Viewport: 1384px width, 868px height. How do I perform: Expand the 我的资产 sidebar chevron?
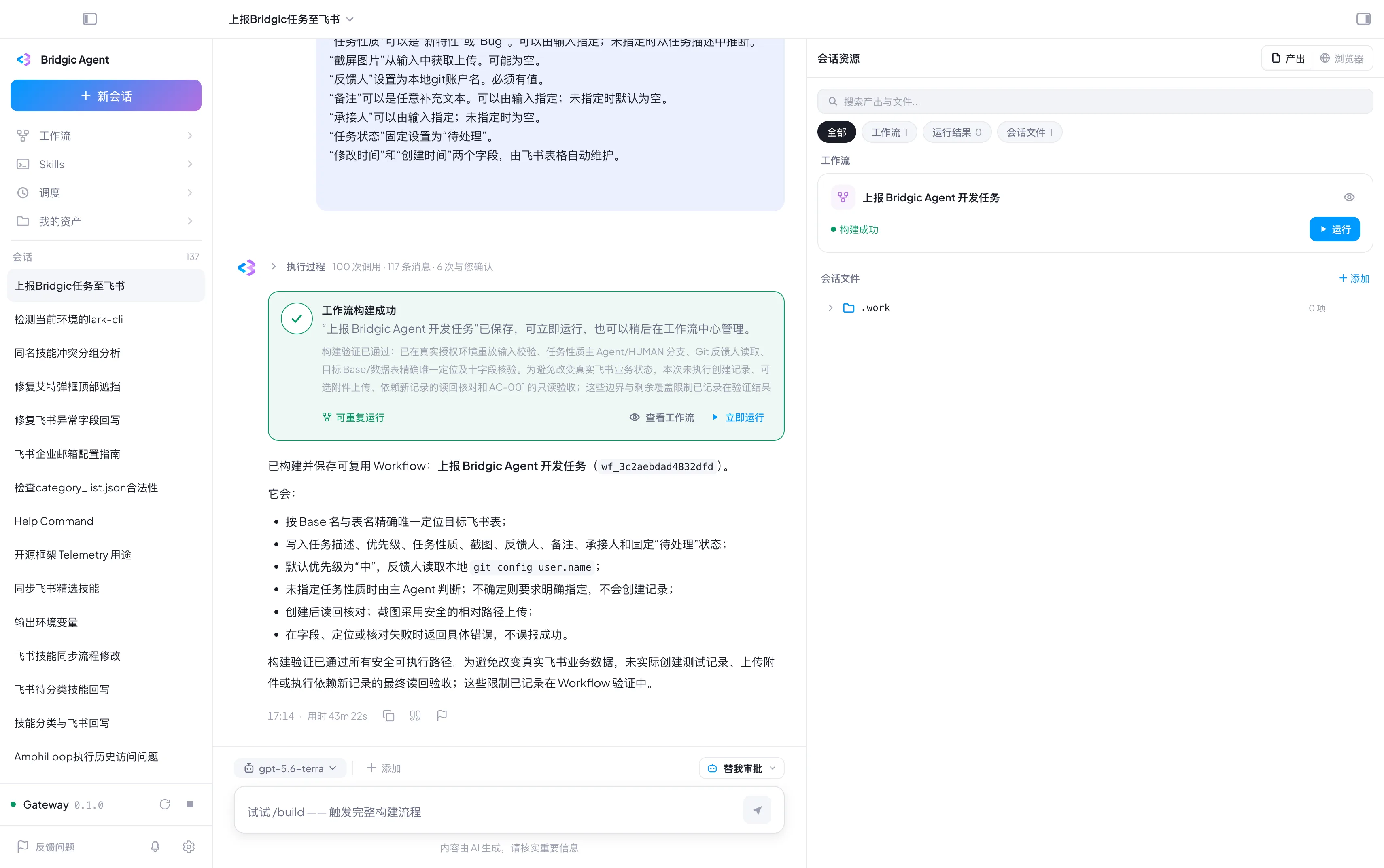189,222
